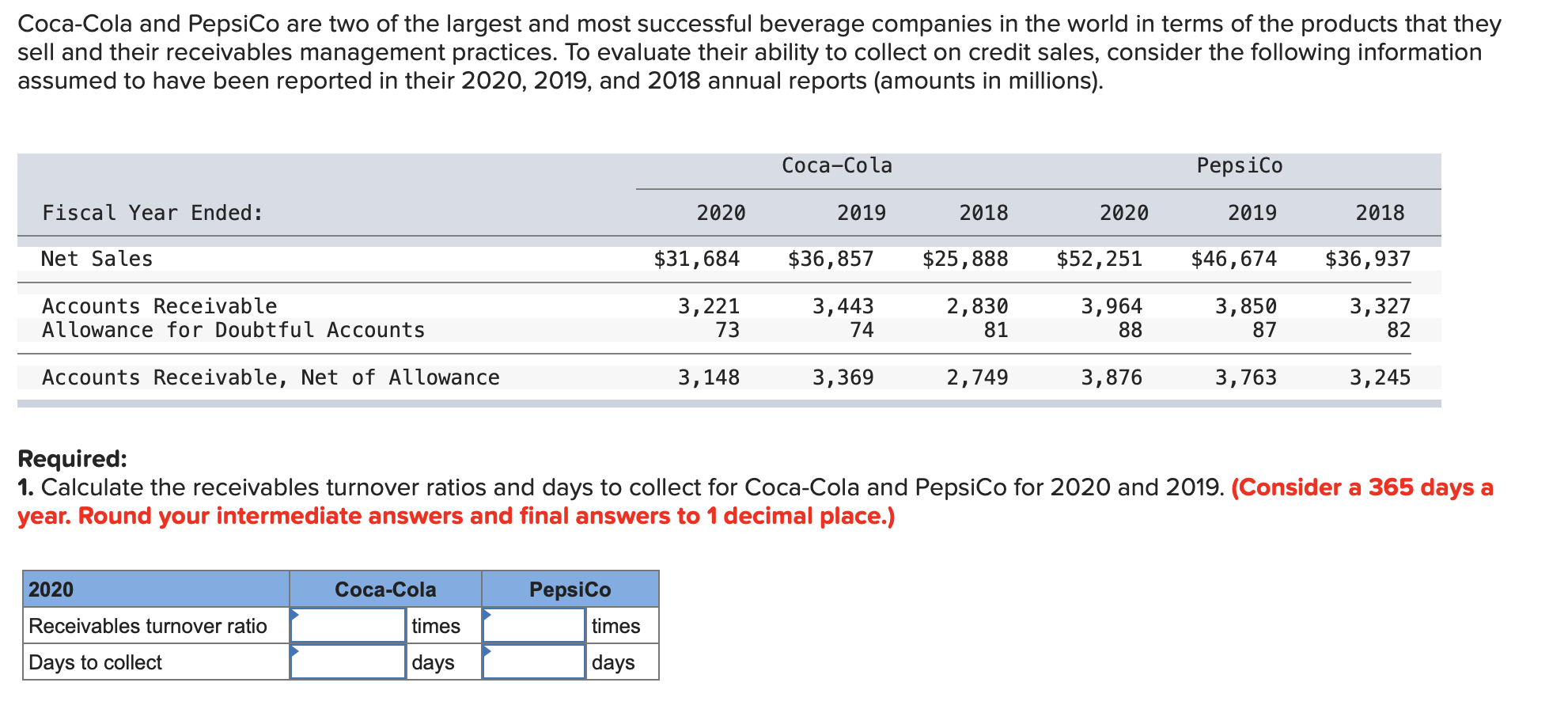The height and width of the screenshot is (709, 1568).
Task: Select Coca-Cola 2019 net sales $36,857
Action: pos(831,259)
